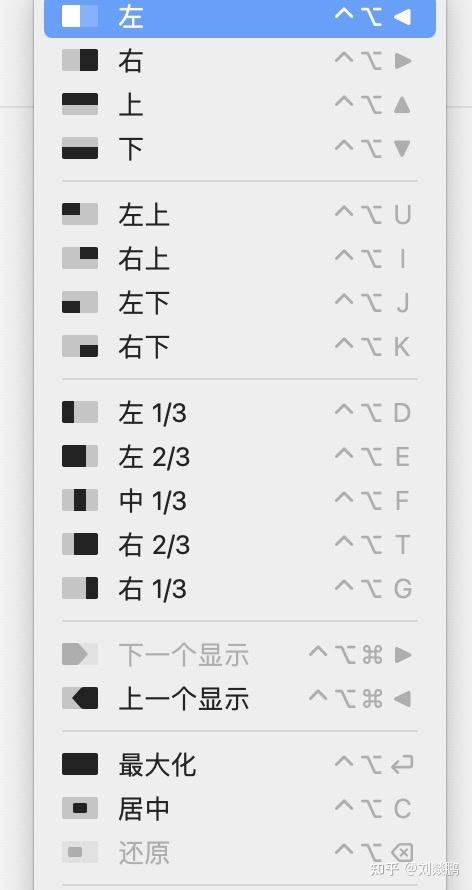Image resolution: width=472 pixels, height=890 pixels.
Task: Click the maximize (最大化) full-window icon
Action: coord(80,764)
